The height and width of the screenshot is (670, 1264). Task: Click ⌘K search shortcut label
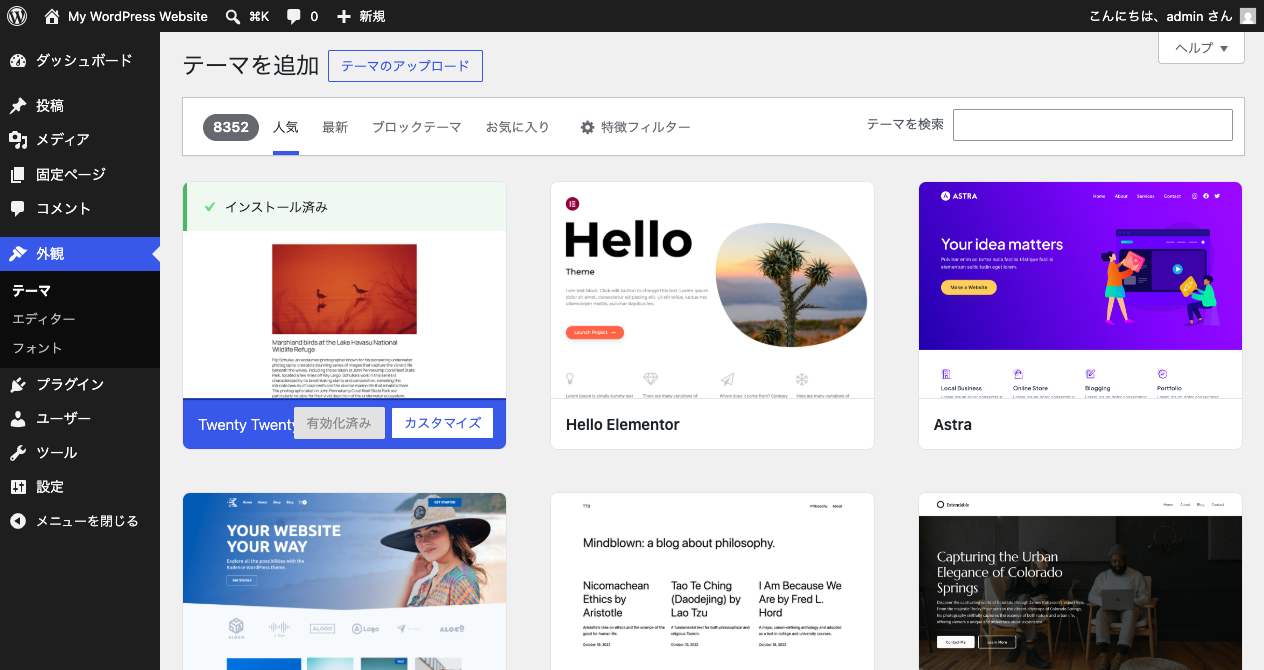pyautogui.click(x=259, y=16)
